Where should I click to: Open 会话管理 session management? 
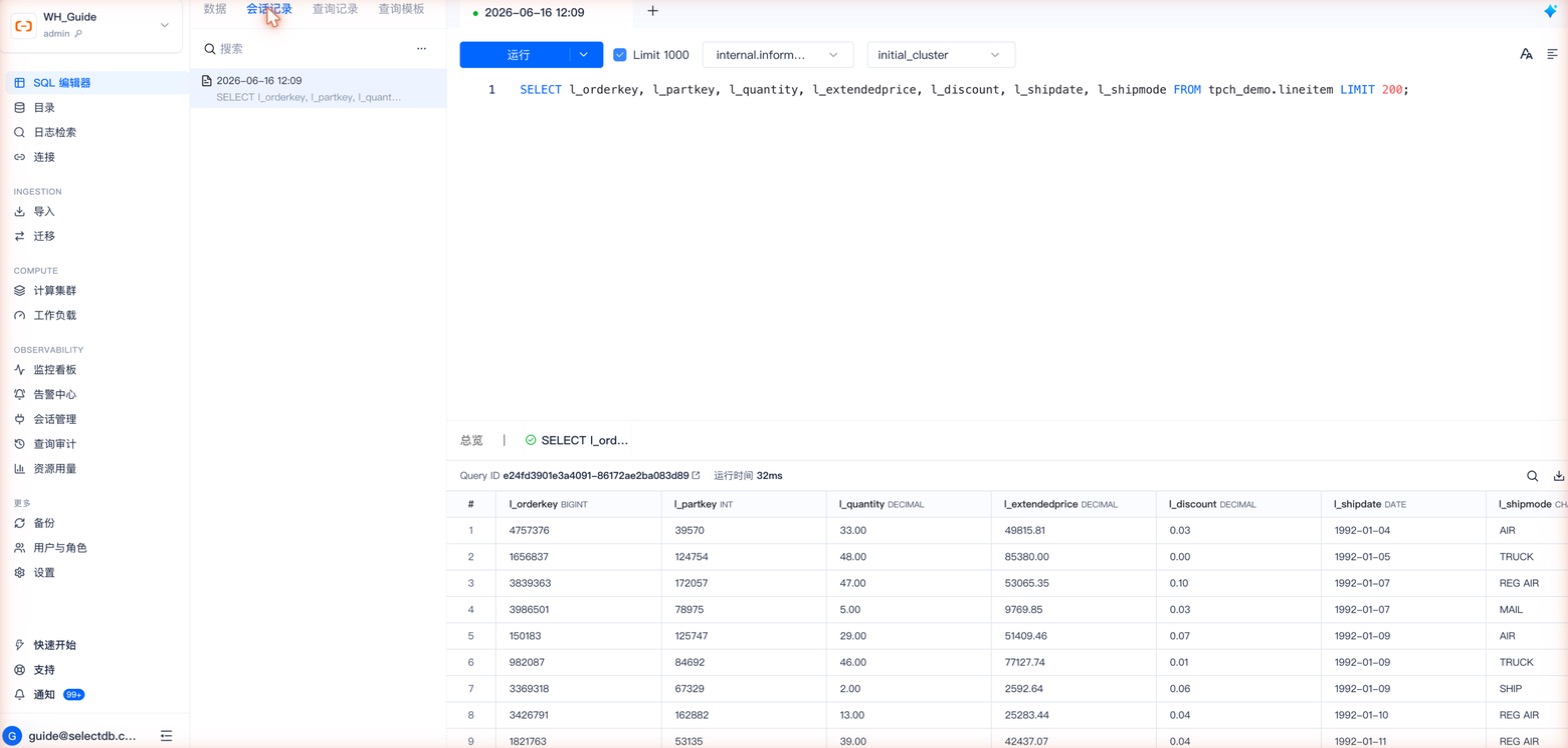[x=95, y=419]
